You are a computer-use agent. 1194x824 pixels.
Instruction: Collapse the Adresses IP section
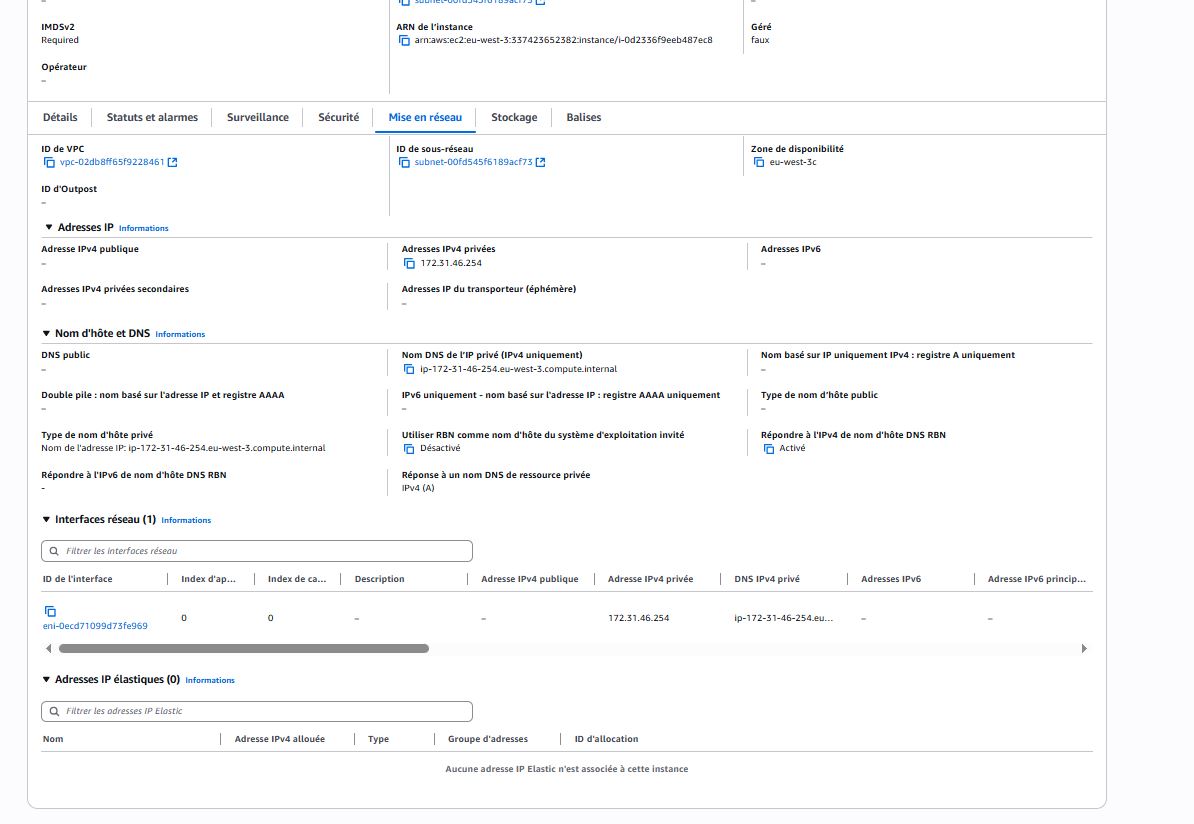48,228
